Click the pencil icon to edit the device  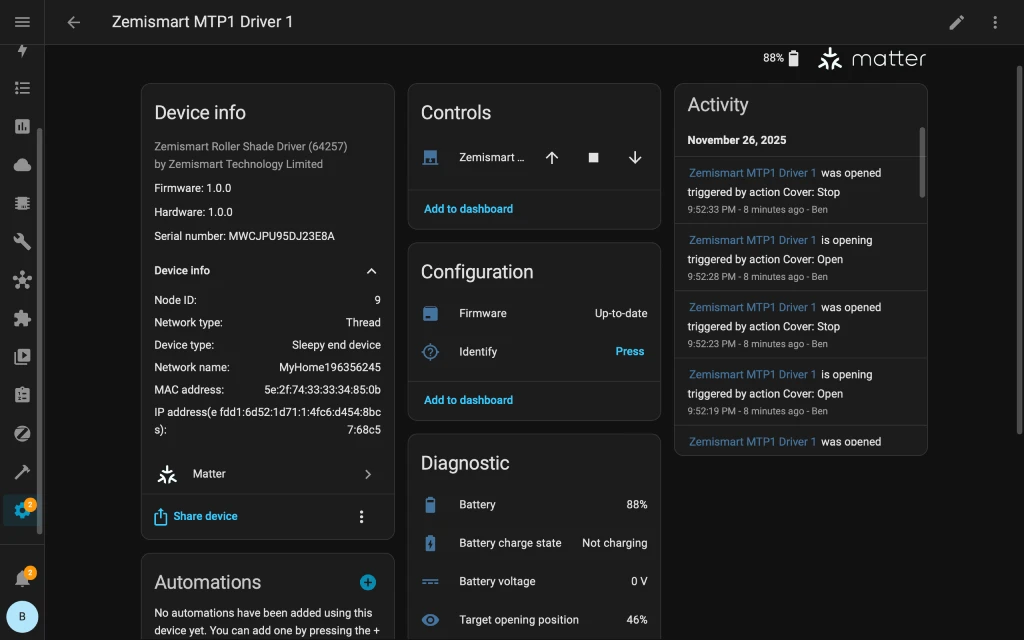click(x=956, y=21)
